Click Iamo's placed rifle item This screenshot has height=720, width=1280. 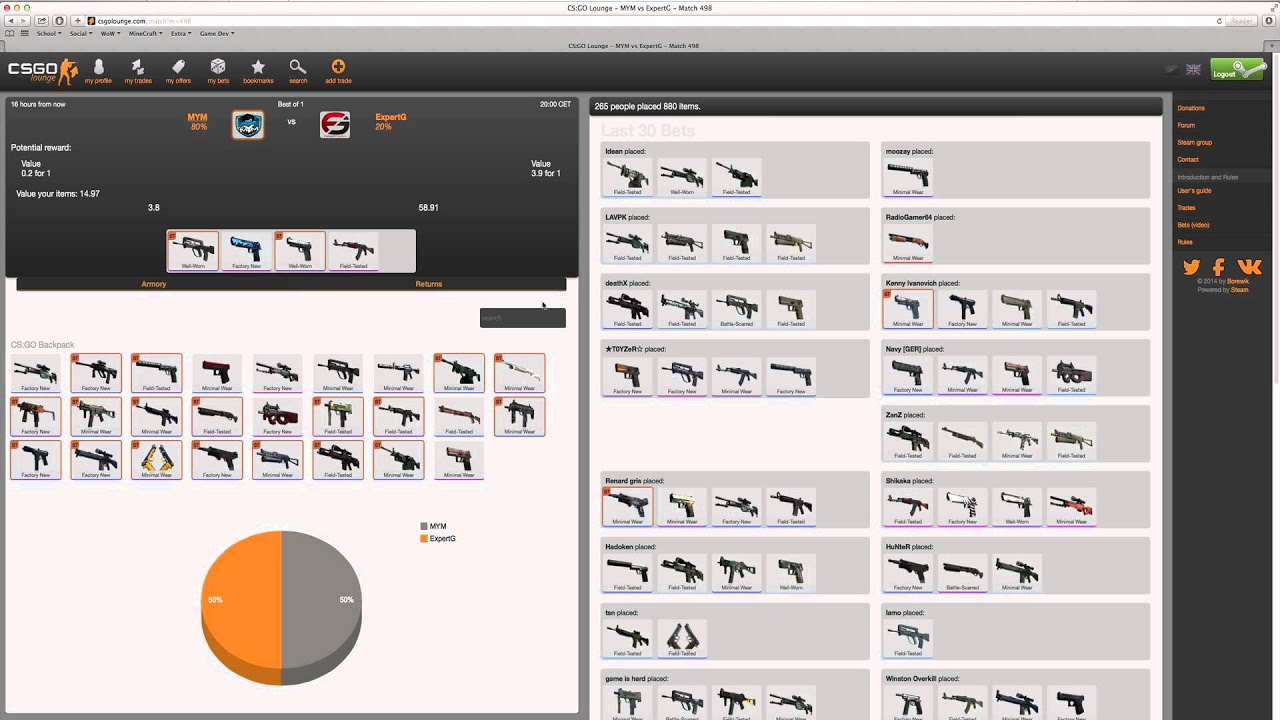[908, 637]
